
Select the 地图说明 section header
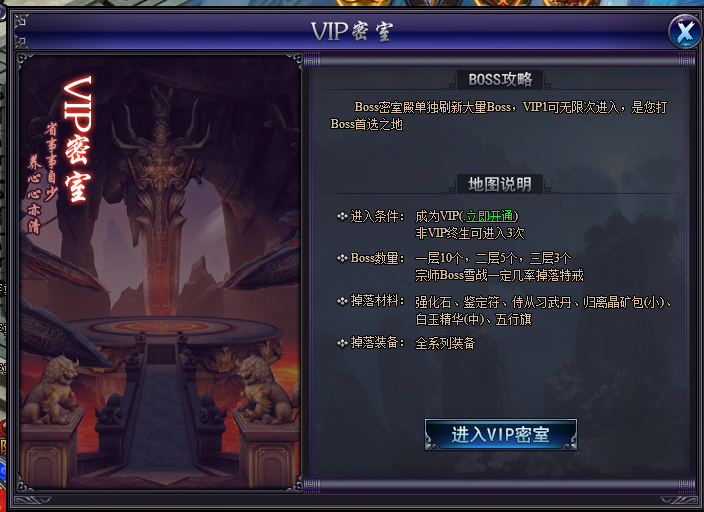click(500, 184)
